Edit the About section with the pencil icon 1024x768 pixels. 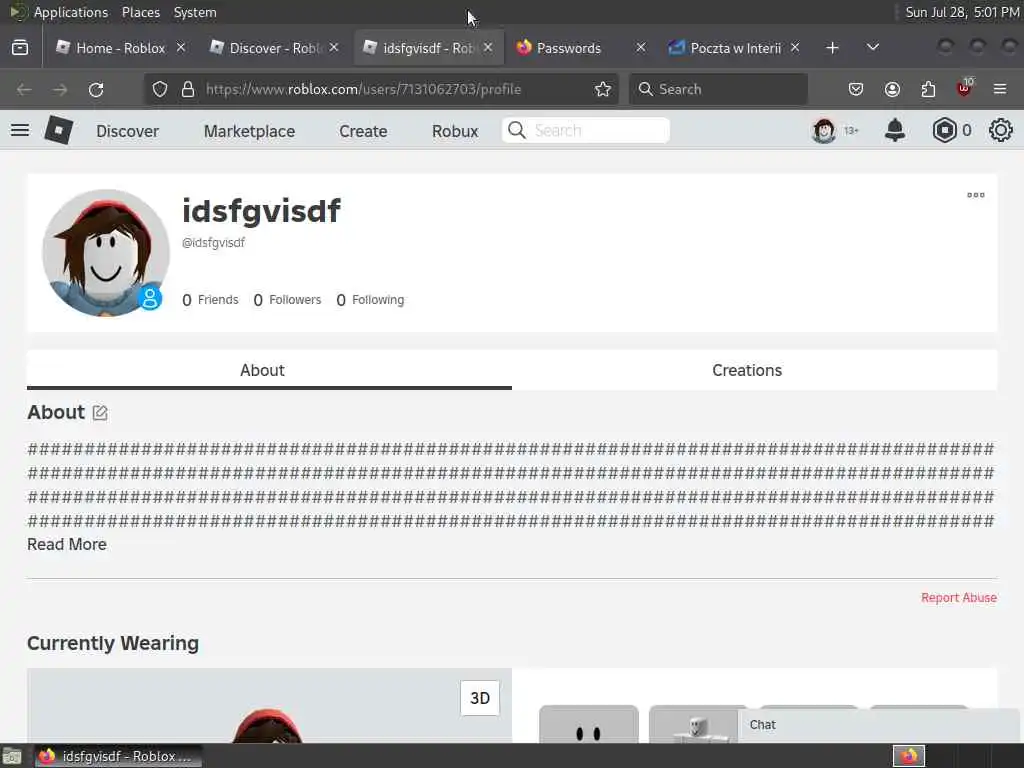click(x=100, y=413)
